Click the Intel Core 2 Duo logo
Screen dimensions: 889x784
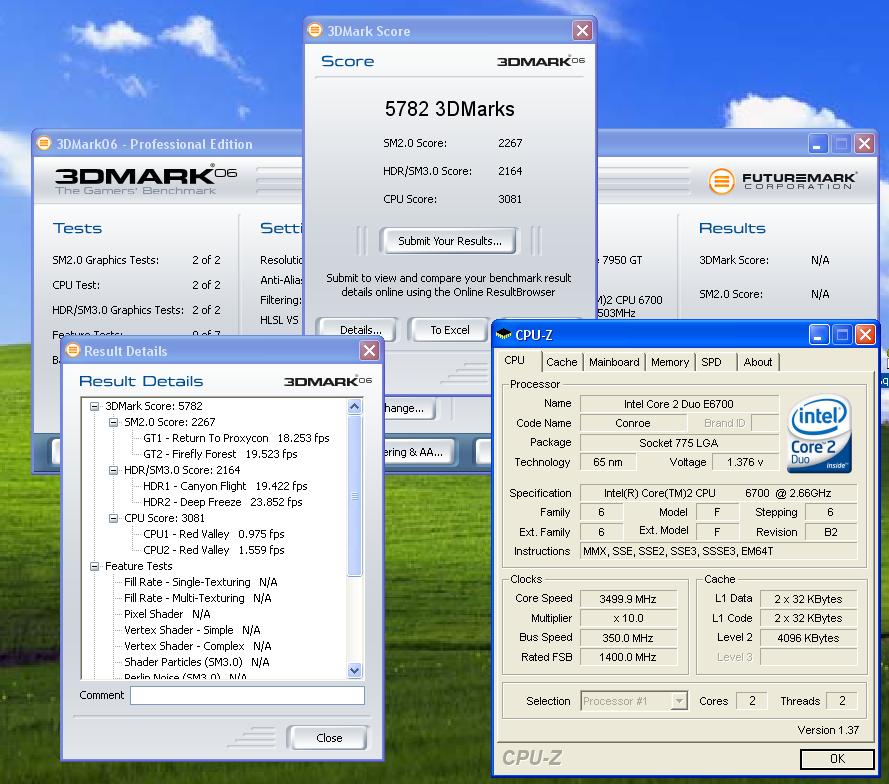click(x=820, y=435)
